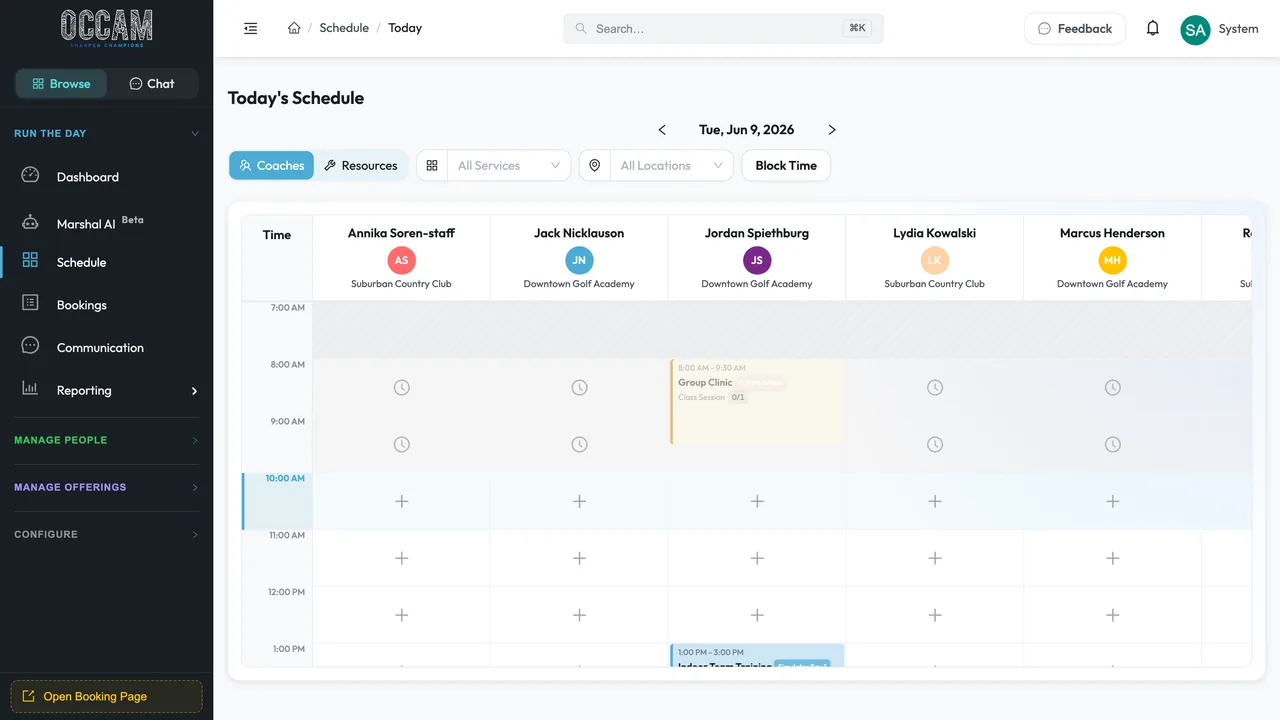Expand CONFIGURE section

[106, 534]
